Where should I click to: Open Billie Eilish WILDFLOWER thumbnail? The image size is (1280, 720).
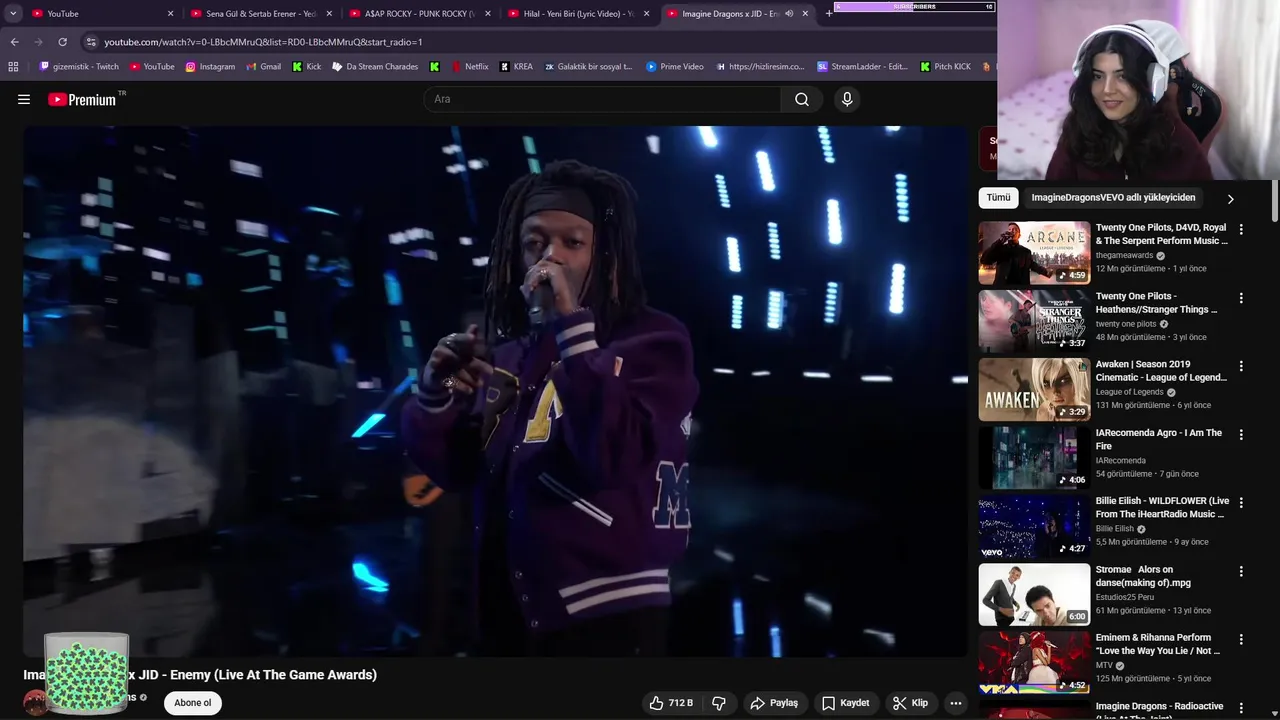point(1034,526)
